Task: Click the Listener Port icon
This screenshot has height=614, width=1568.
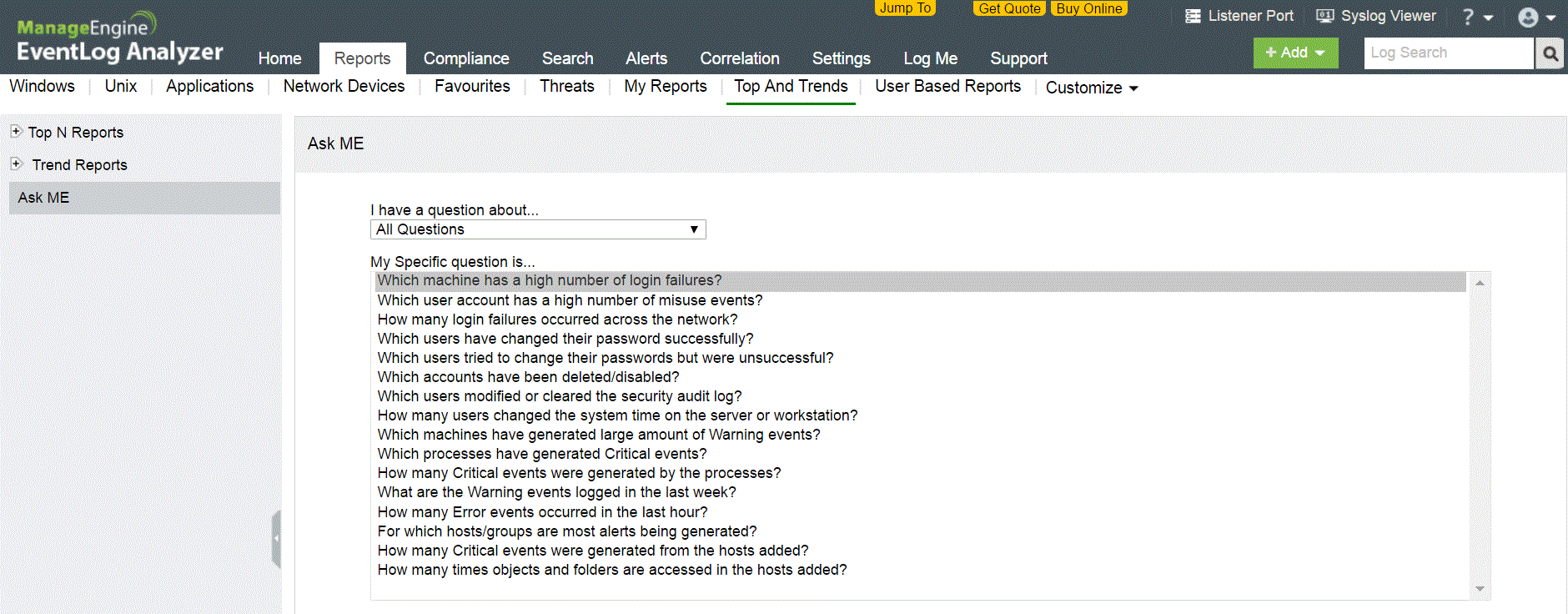Action: tap(1193, 16)
